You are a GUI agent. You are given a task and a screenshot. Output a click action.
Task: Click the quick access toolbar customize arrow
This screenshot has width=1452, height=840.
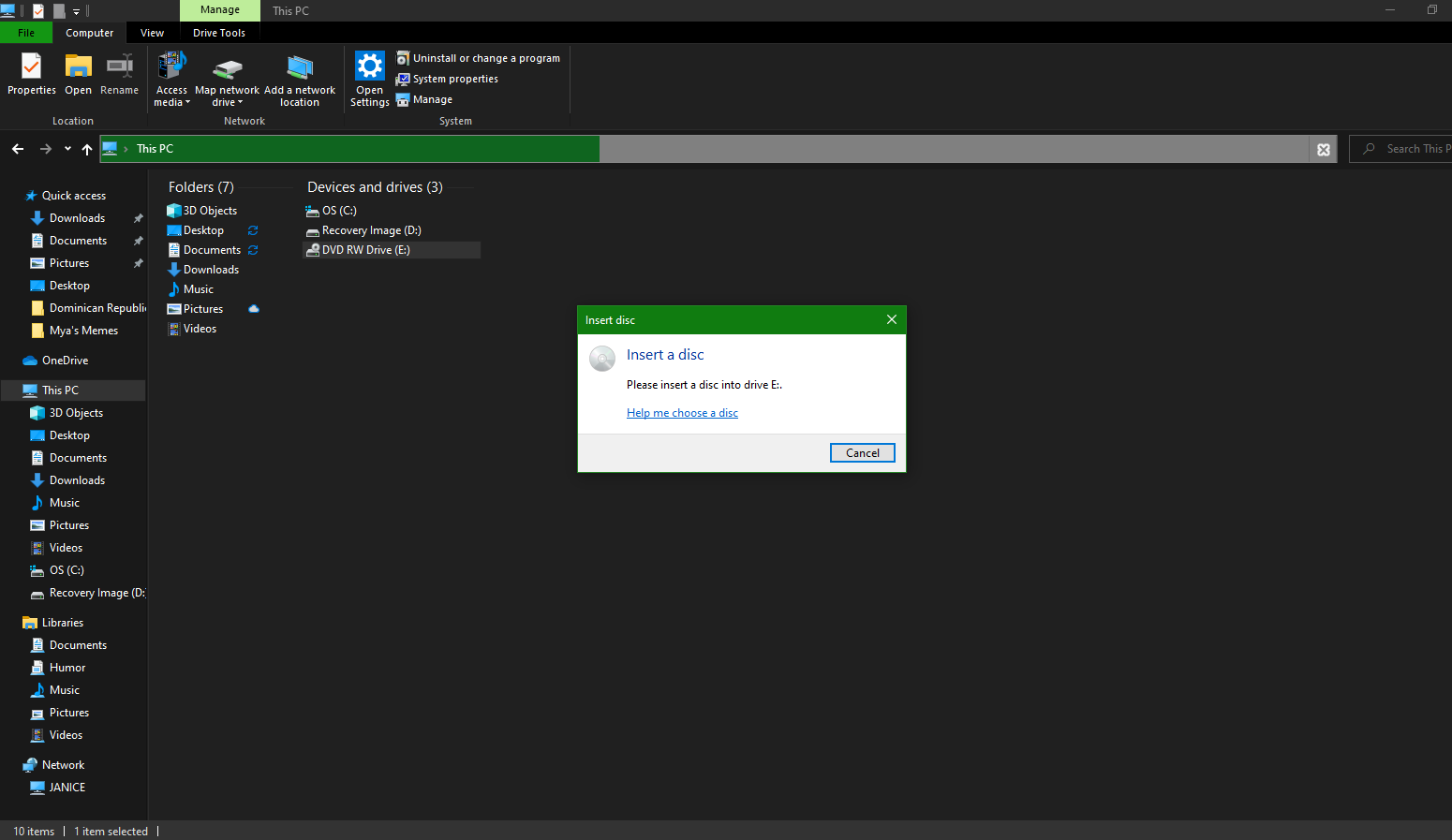pyautogui.click(x=77, y=11)
